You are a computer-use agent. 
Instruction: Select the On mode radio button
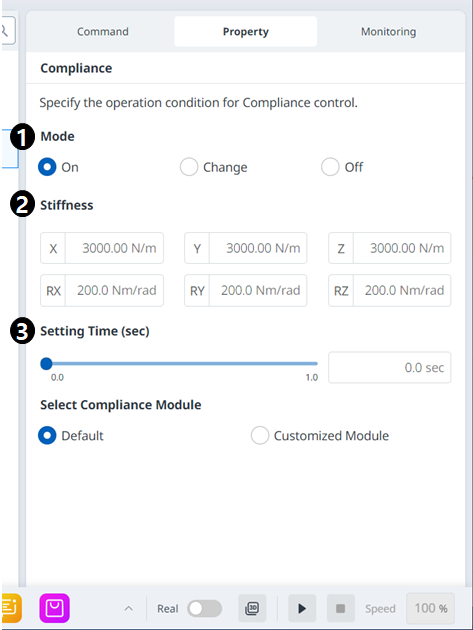point(47,167)
